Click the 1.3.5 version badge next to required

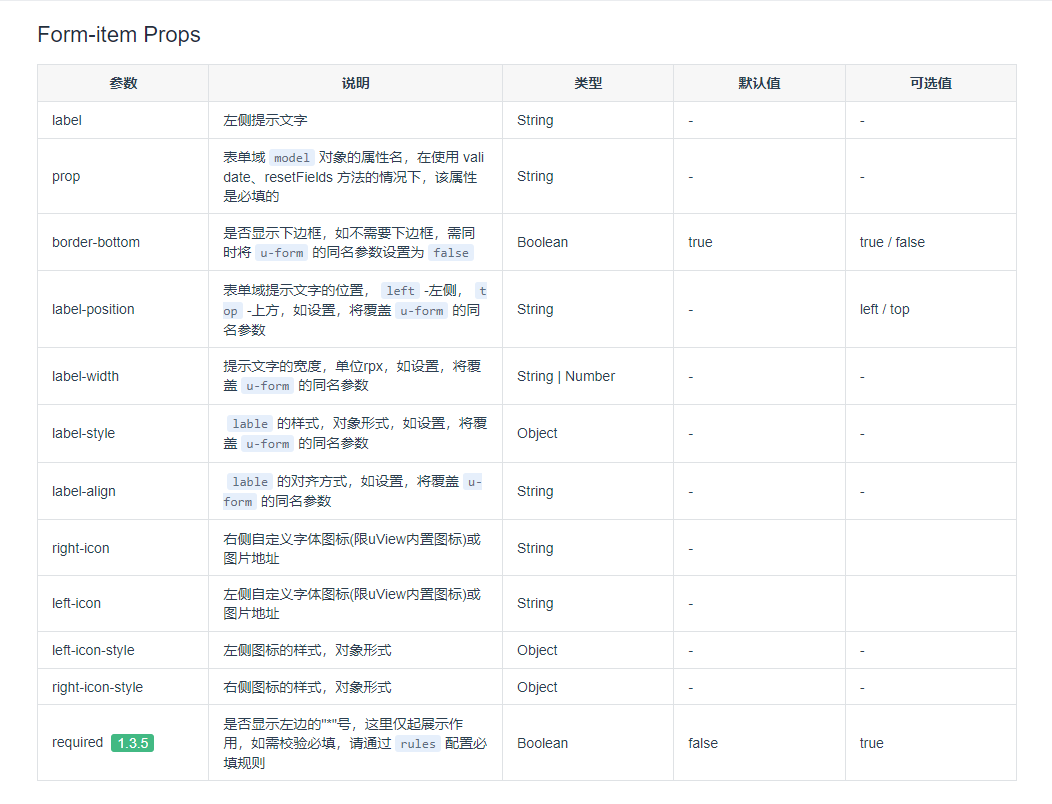coord(132,743)
